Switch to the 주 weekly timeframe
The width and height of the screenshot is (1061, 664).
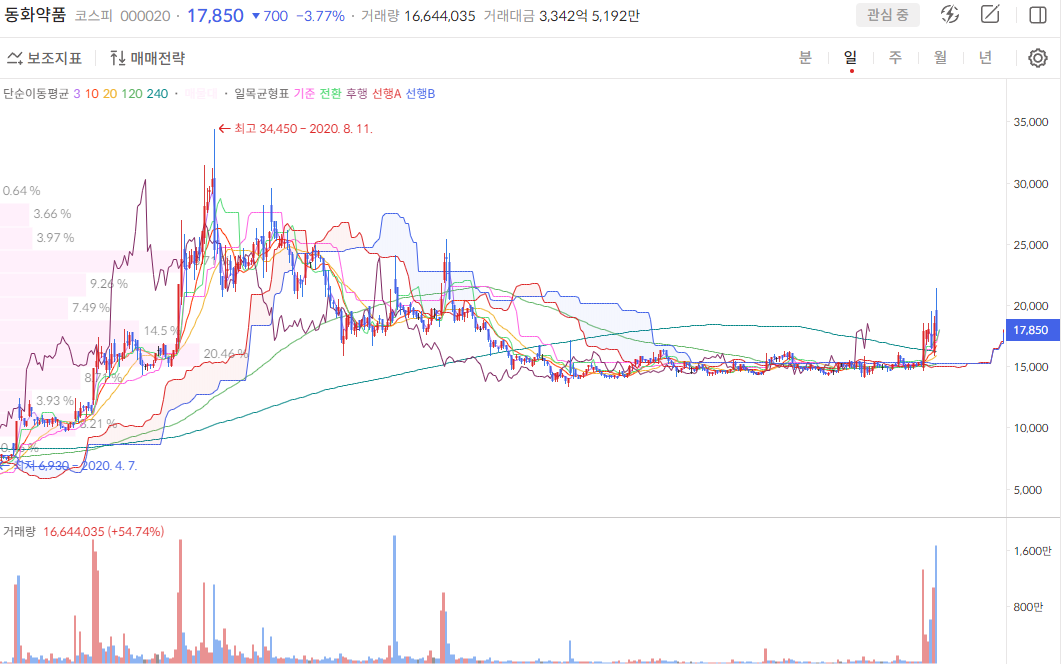coord(895,58)
